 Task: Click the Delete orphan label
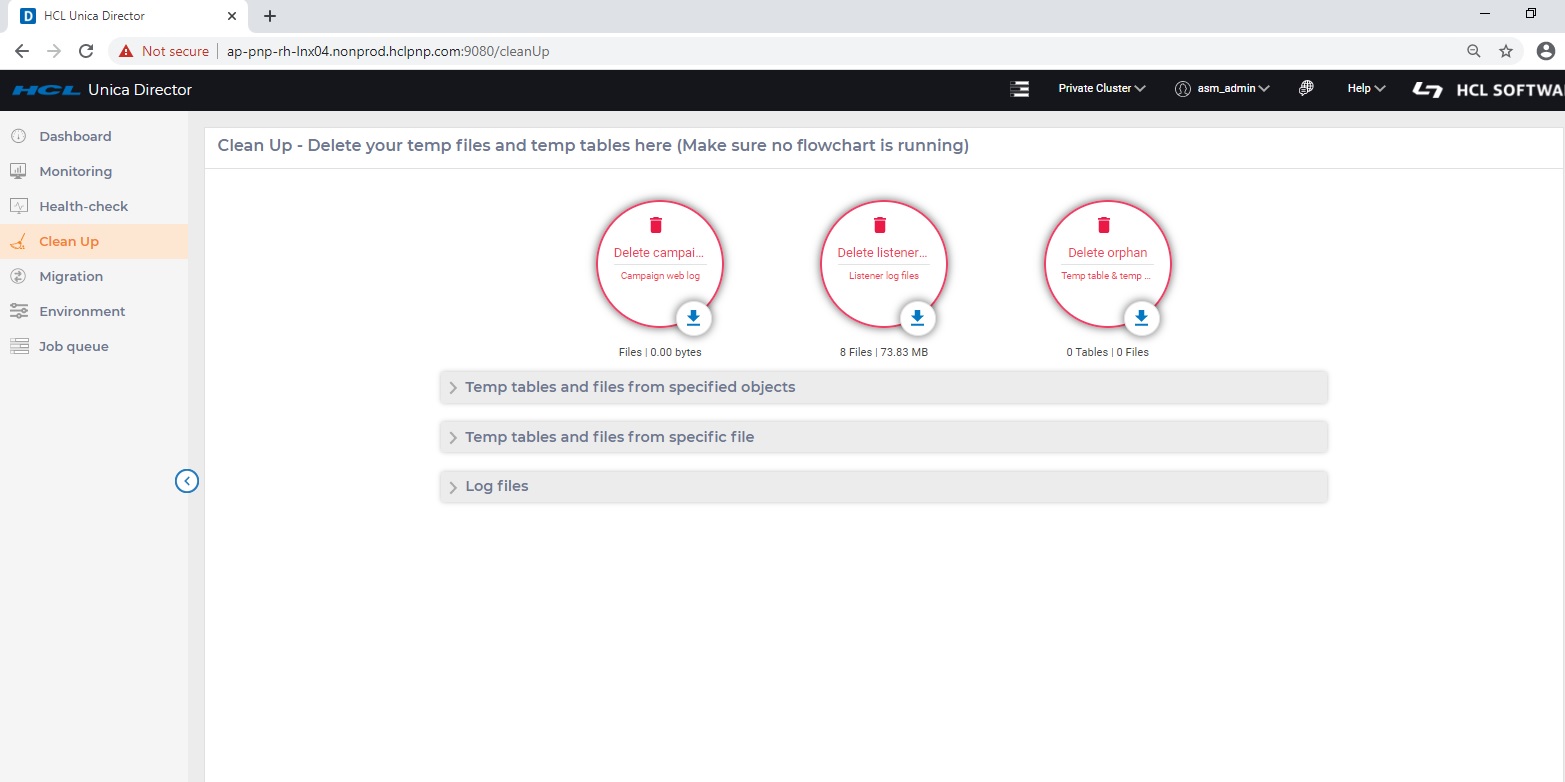coord(1107,253)
